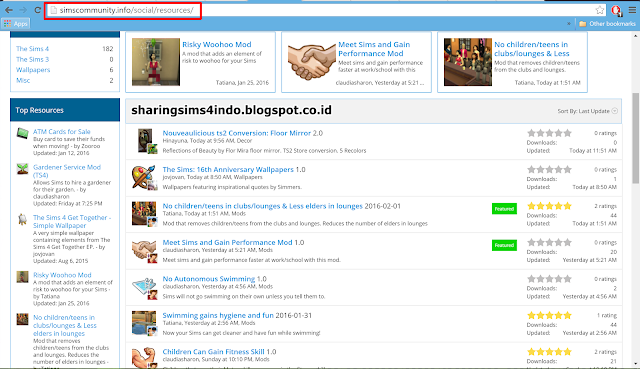
Task: Click the Get Together wallpaper sidebar icon
Action: [22, 219]
